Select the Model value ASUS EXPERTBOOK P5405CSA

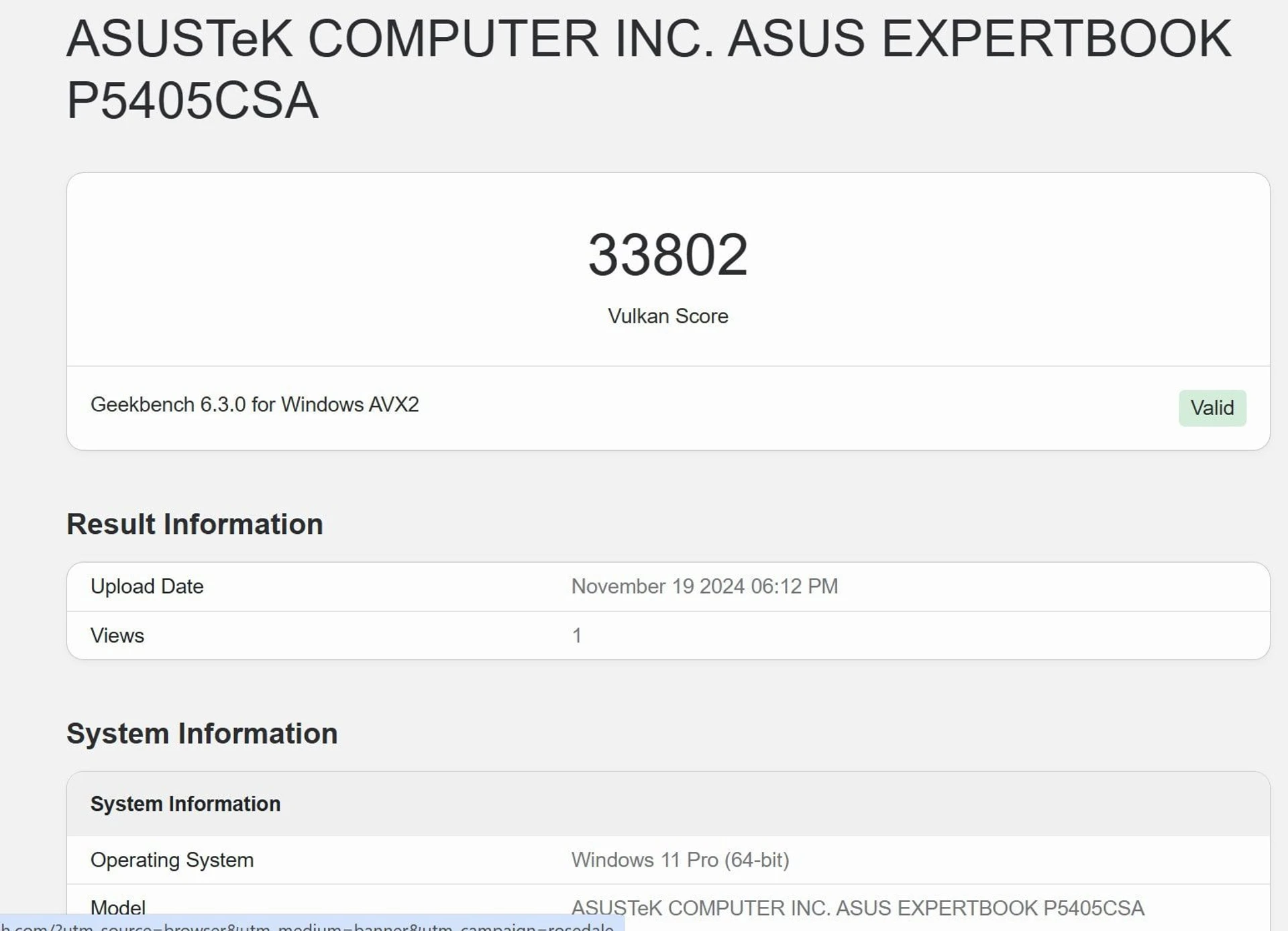857,908
